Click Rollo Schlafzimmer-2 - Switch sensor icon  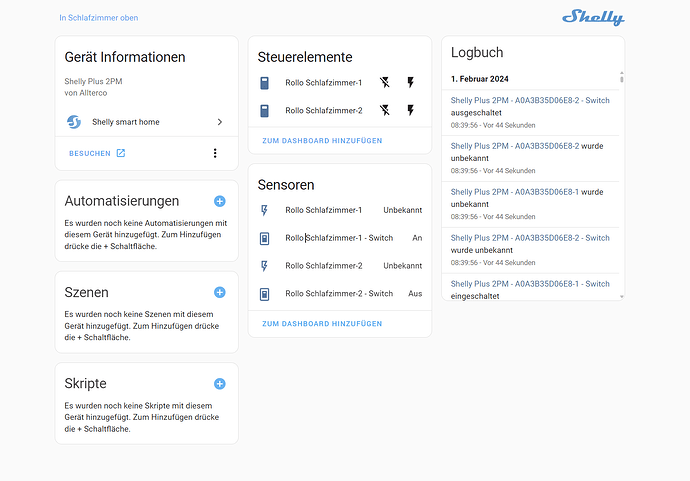[264, 294]
